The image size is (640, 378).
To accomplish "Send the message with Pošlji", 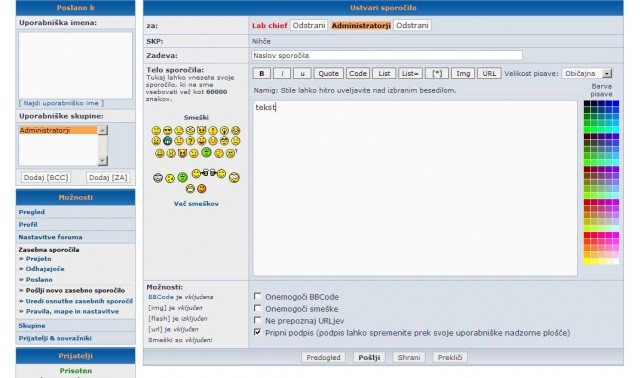I will click(x=369, y=358).
